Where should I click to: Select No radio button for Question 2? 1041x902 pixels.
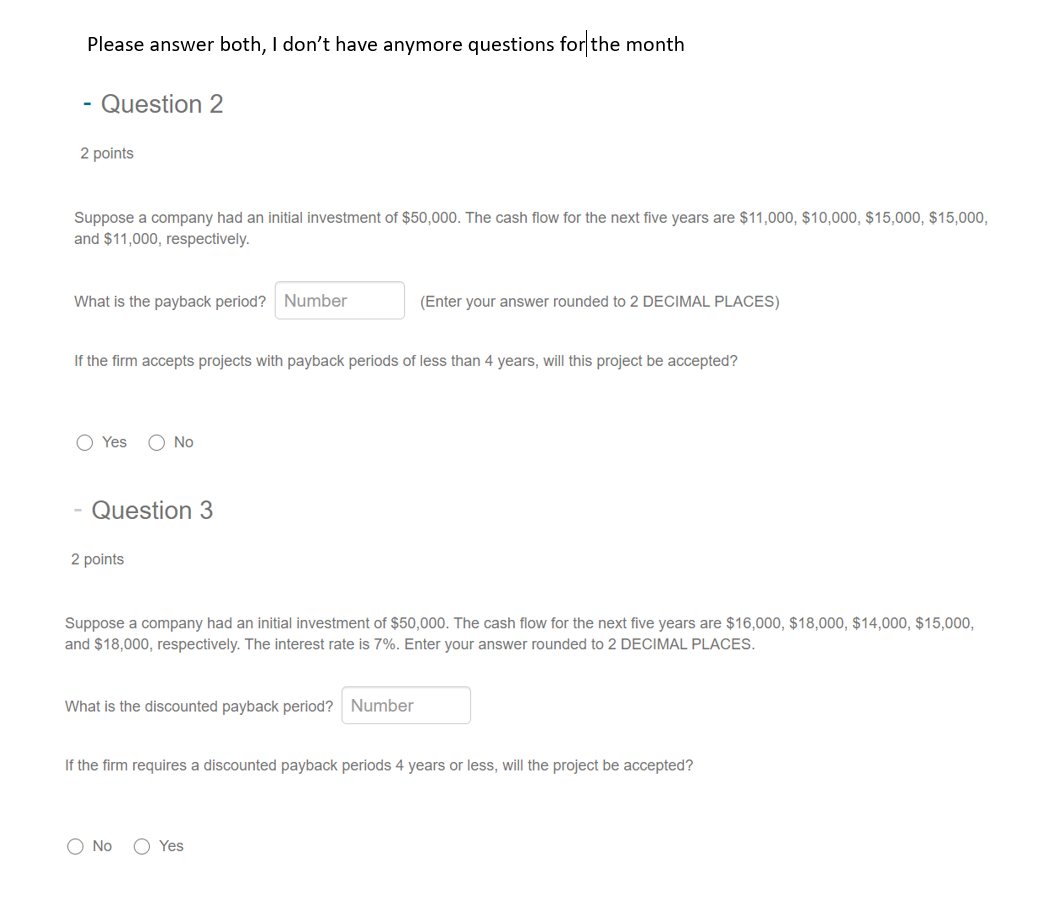157,442
